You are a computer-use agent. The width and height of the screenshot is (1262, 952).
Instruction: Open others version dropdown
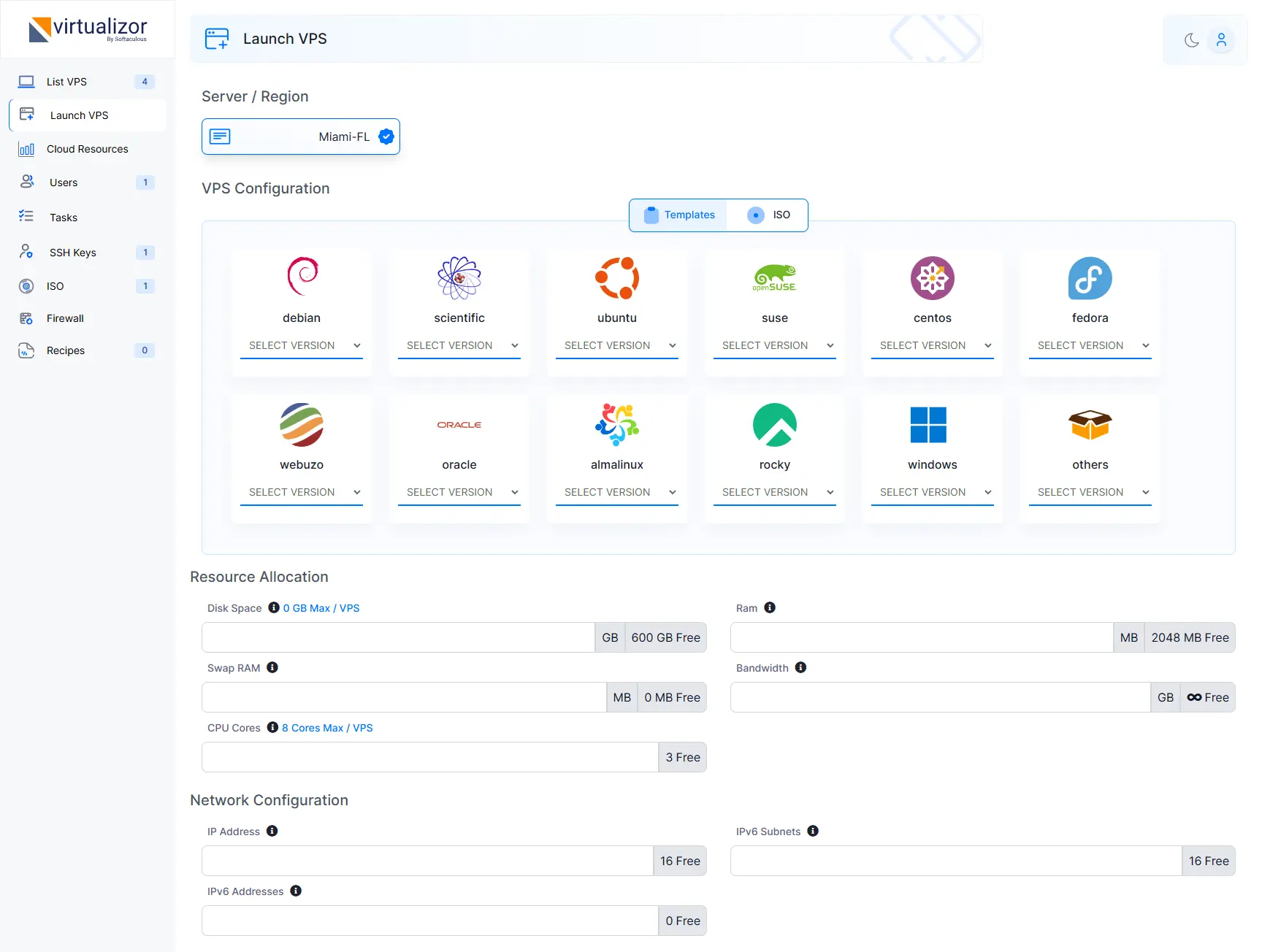tap(1090, 493)
